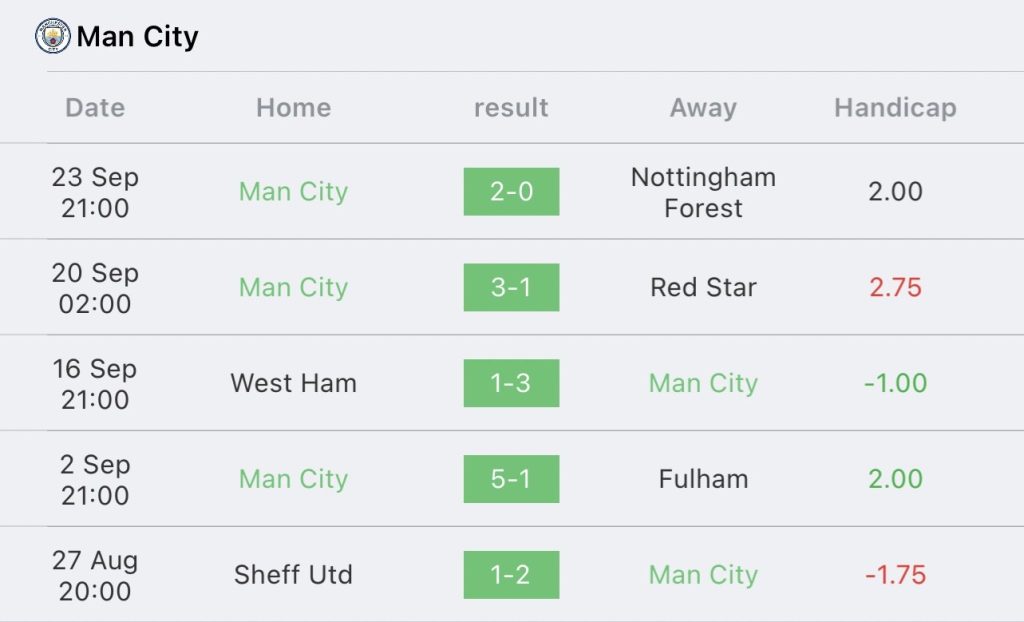Open the Man City team title
The width and height of the screenshot is (1024, 622).
click(137, 37)
